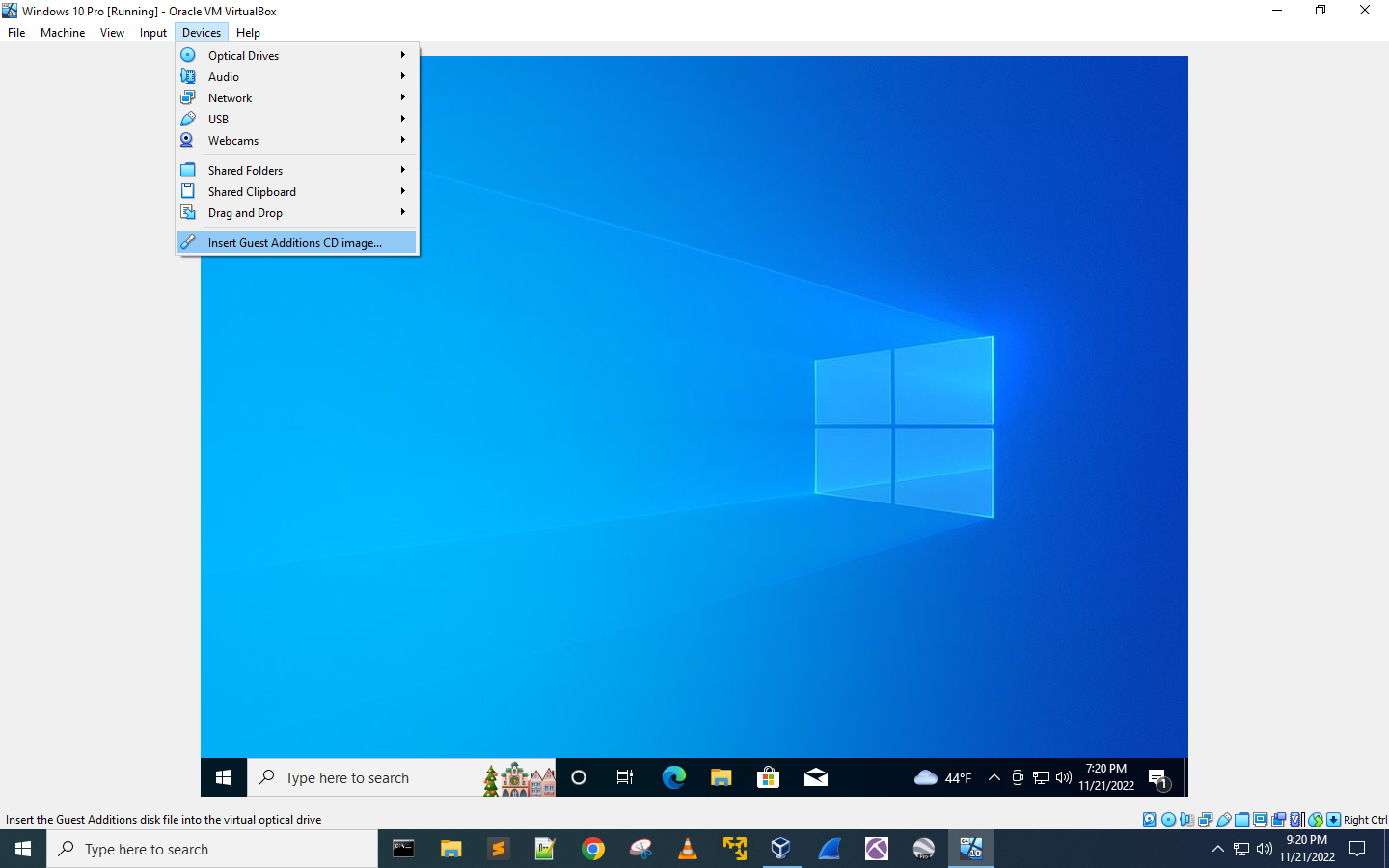The width and height of the screenshot is (1389, 868).
Task: Select Insert Guest Additions CD image
Action: coord(295,243)
